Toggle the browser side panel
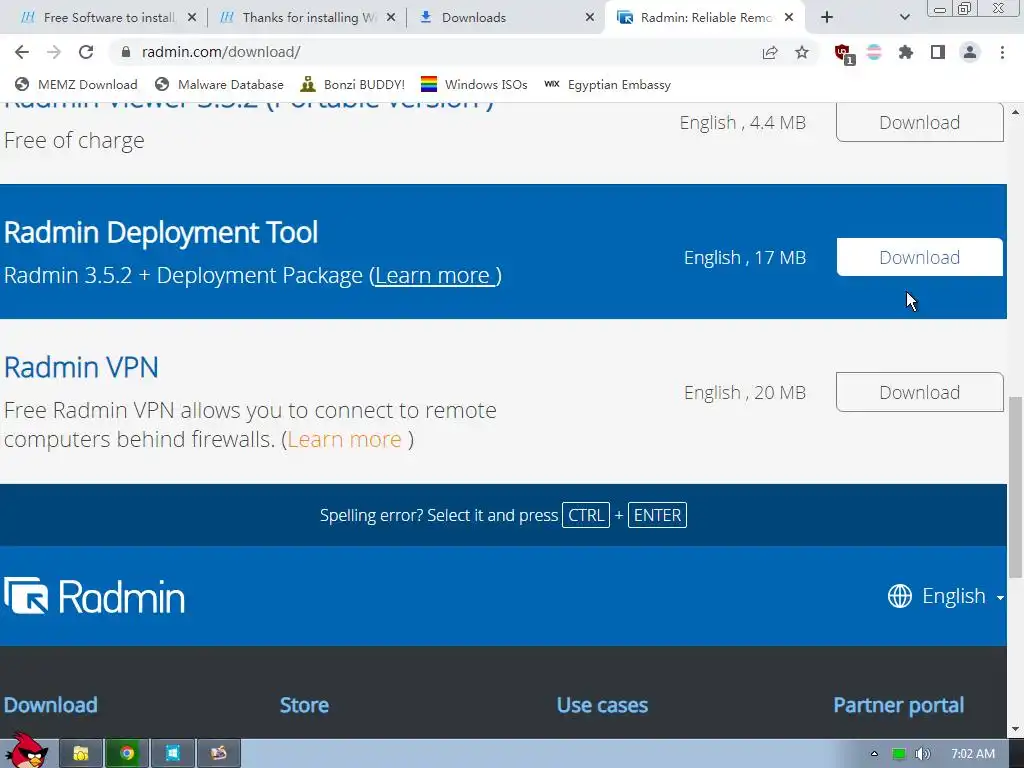Image resolution: width=1024 pixels, height=768 pixels. [x=938, y=52]
